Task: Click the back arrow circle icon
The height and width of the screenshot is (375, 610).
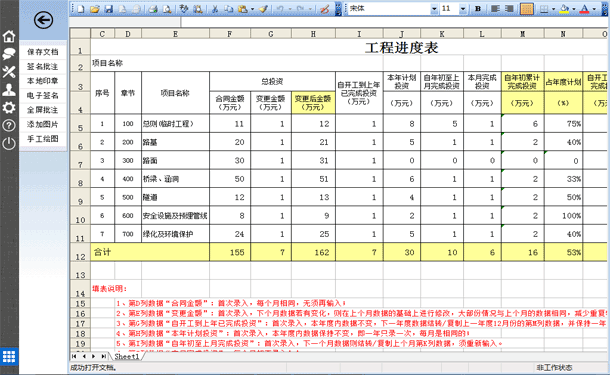Action: pos(43,20)
